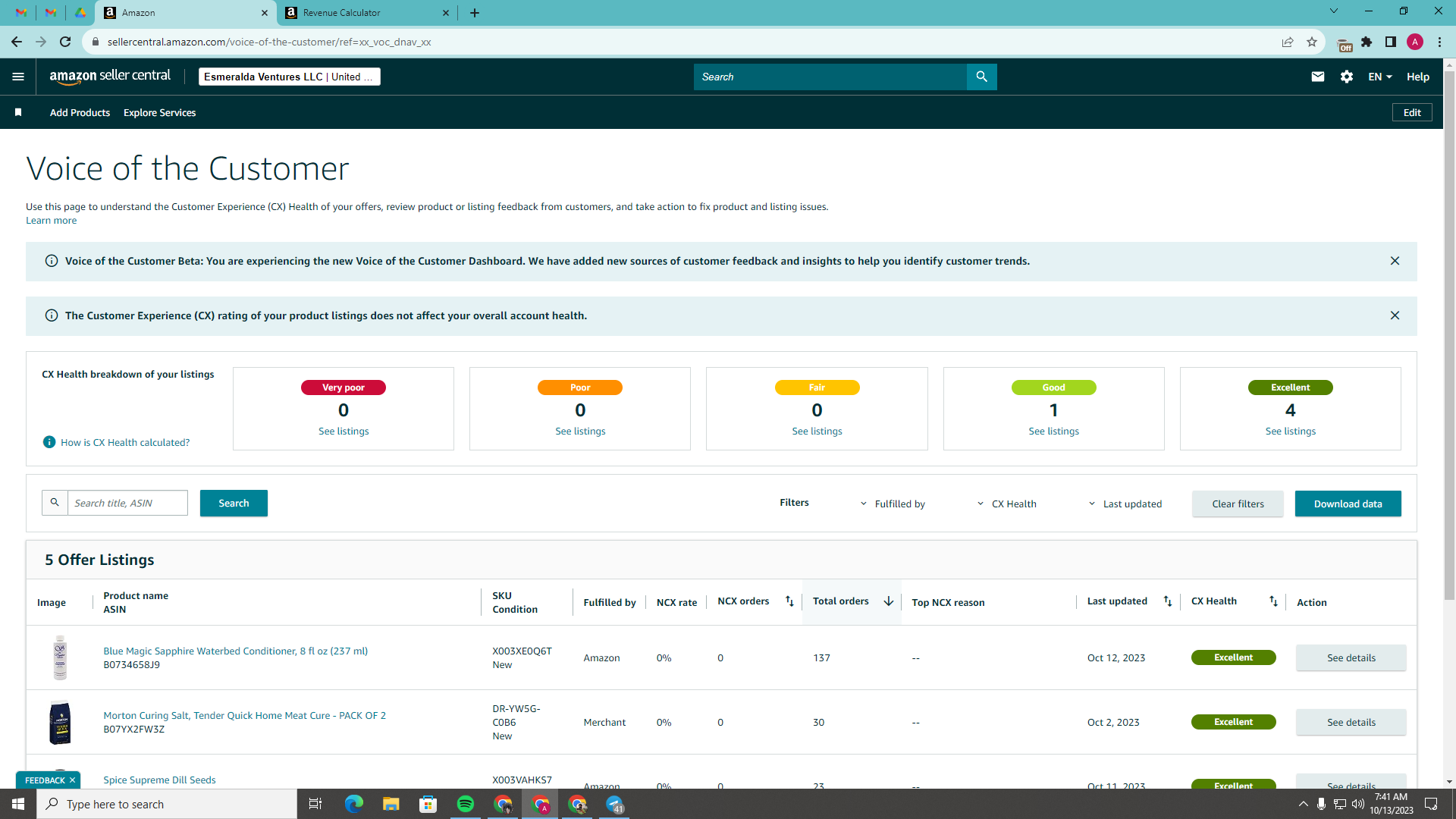The image size is (1456, 819).
Task: Sort the Last updated column
Action: (x=1168, y=601)
